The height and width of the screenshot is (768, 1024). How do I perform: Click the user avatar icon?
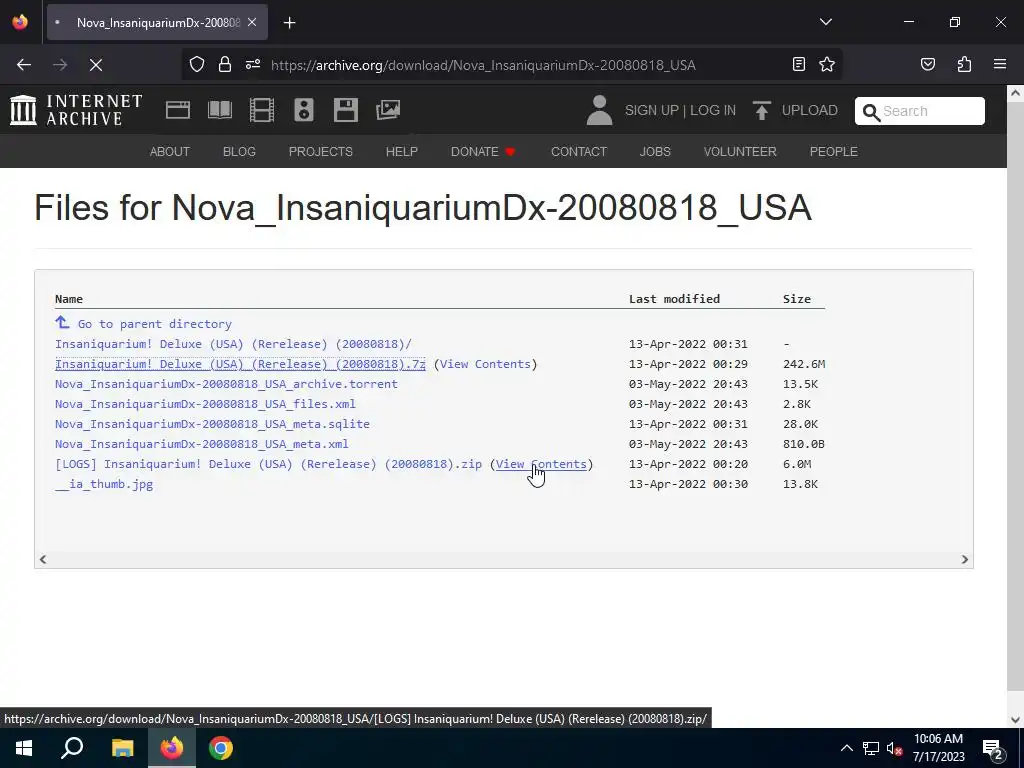pyautogui.click(x=599, y=110)
